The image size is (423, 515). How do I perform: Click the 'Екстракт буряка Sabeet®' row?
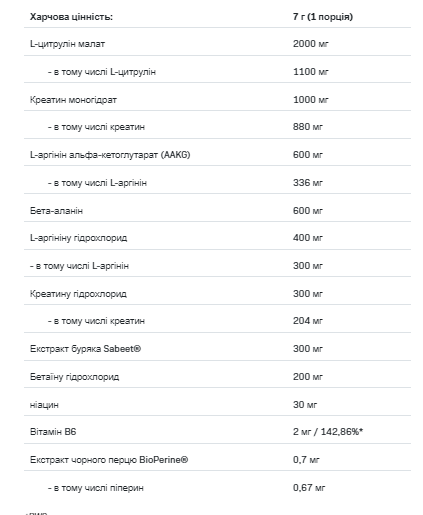pos(217,349)
